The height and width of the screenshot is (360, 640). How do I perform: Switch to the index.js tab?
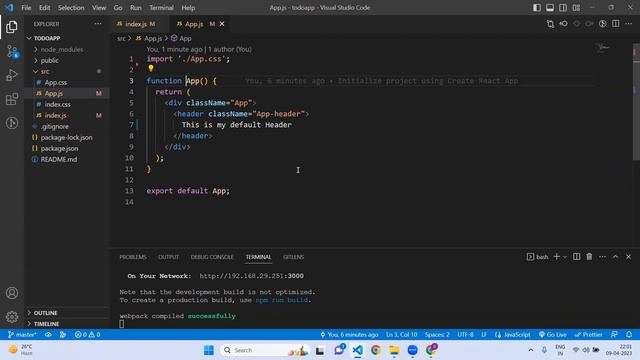tap(136, 24)
